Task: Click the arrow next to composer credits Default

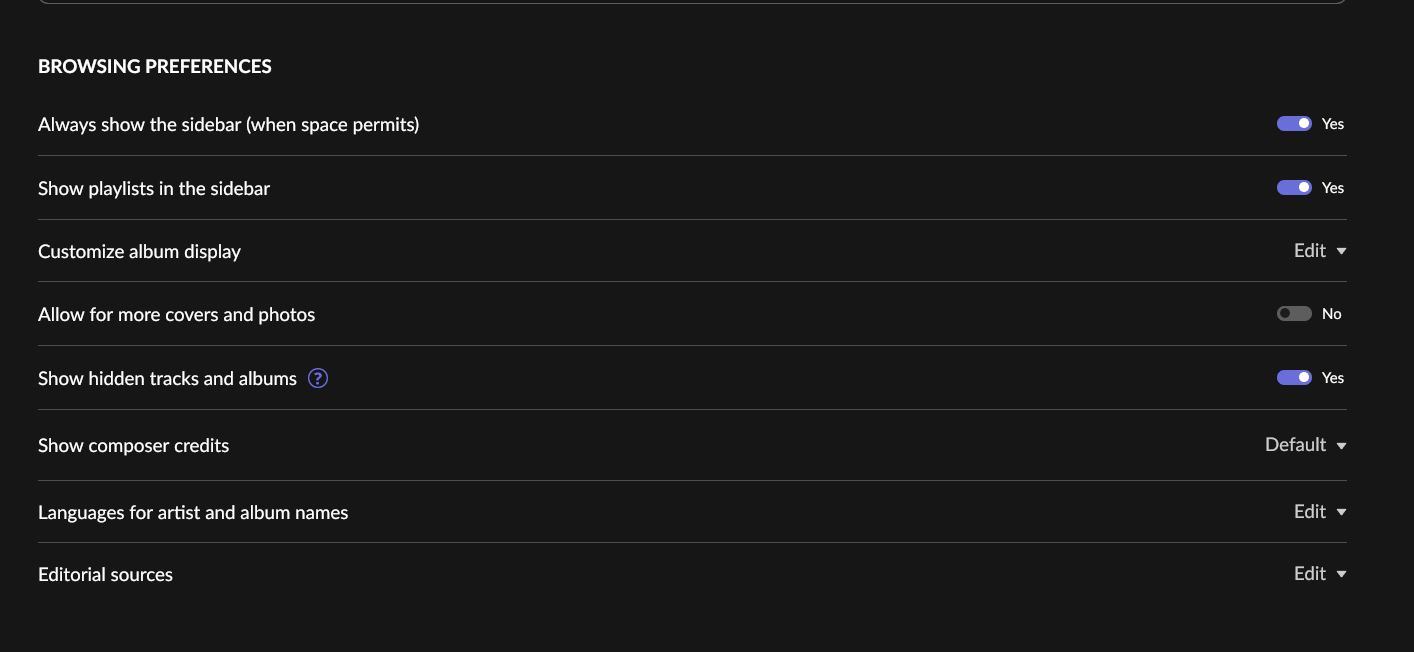Action: tap(1342, 446)
